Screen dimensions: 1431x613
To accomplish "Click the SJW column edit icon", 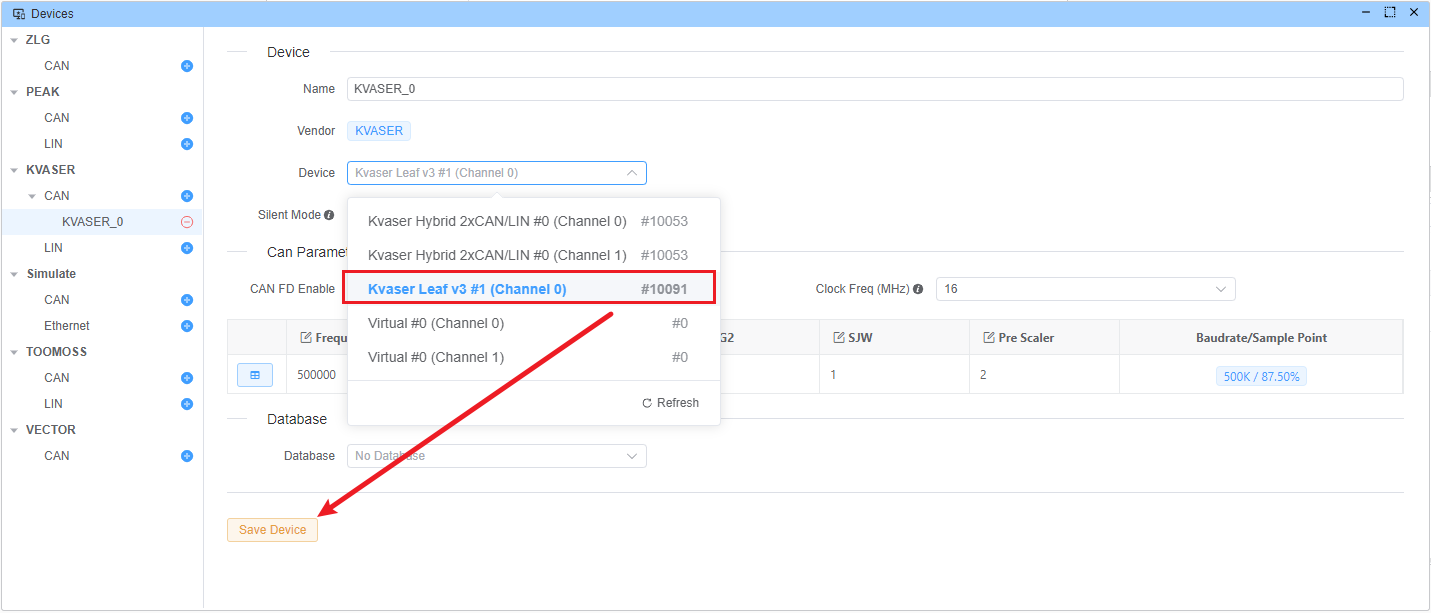I will [x=839, y=337].
